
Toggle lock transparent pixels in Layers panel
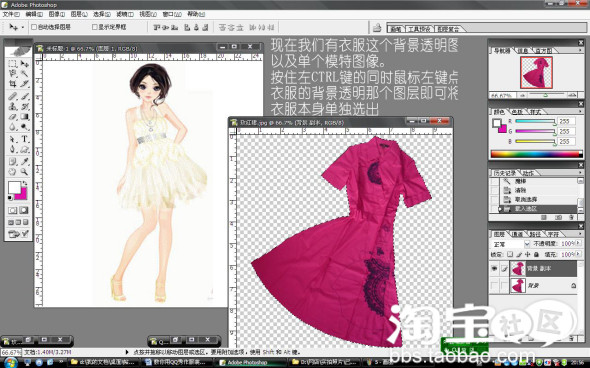click(510, 254)
